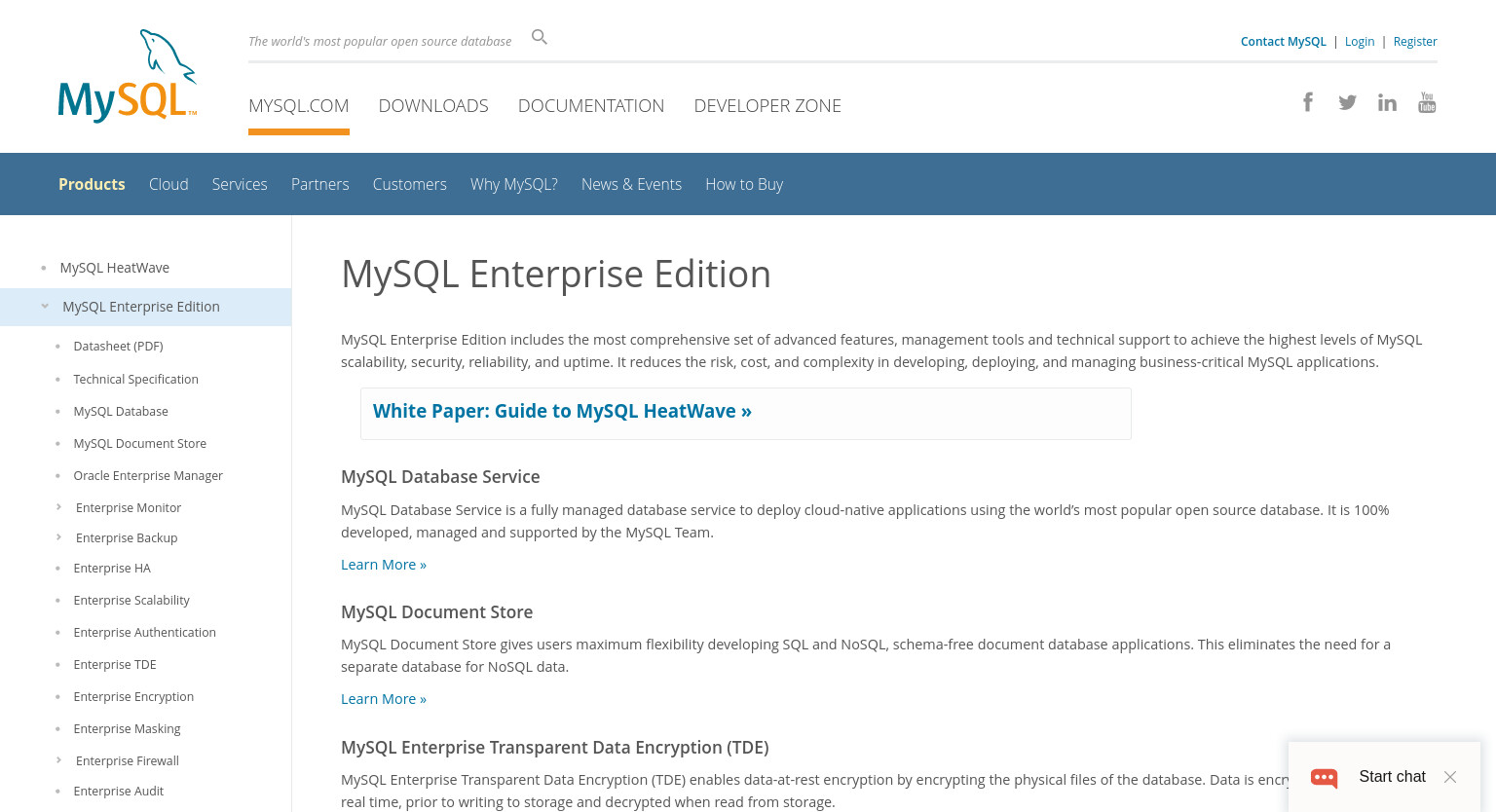Open the Why MySQL? menu item
The height and width of the screenshot is (812, 1496).
[x=514, y=184]
